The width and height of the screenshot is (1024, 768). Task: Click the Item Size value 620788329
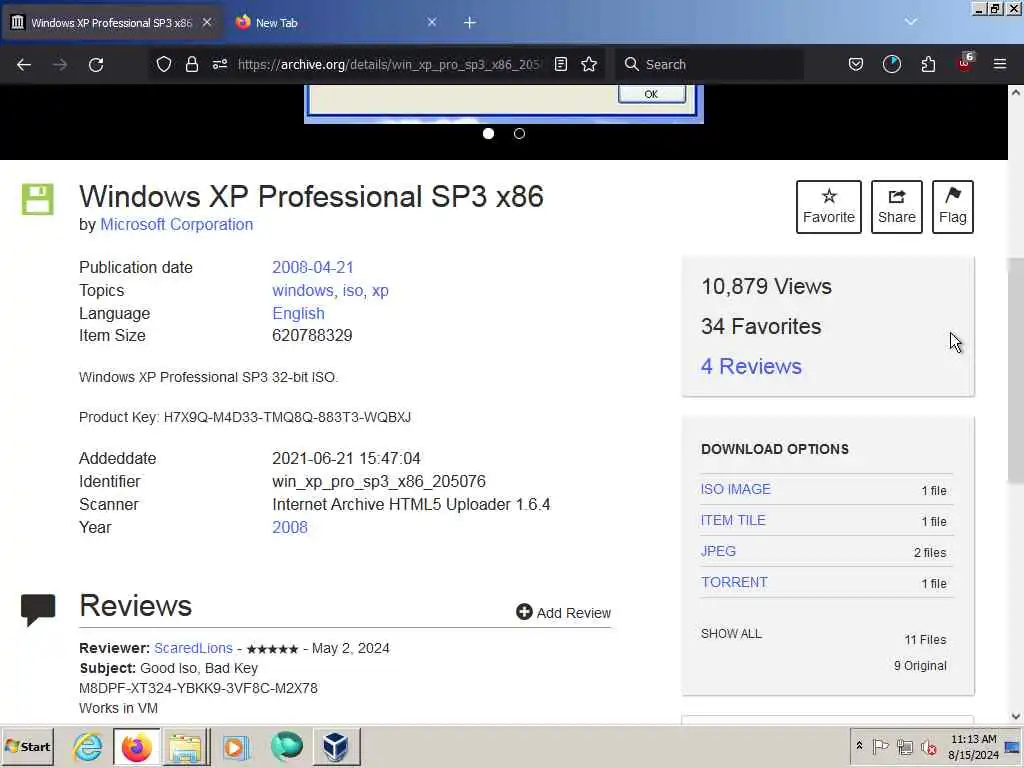[312, 336]
